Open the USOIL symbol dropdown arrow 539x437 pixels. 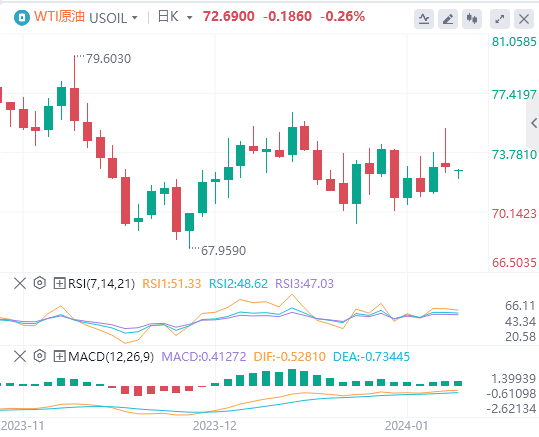135,18
